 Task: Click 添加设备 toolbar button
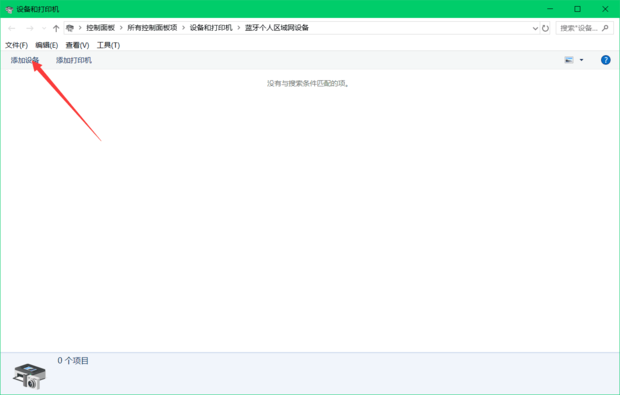tap(25, 60)
